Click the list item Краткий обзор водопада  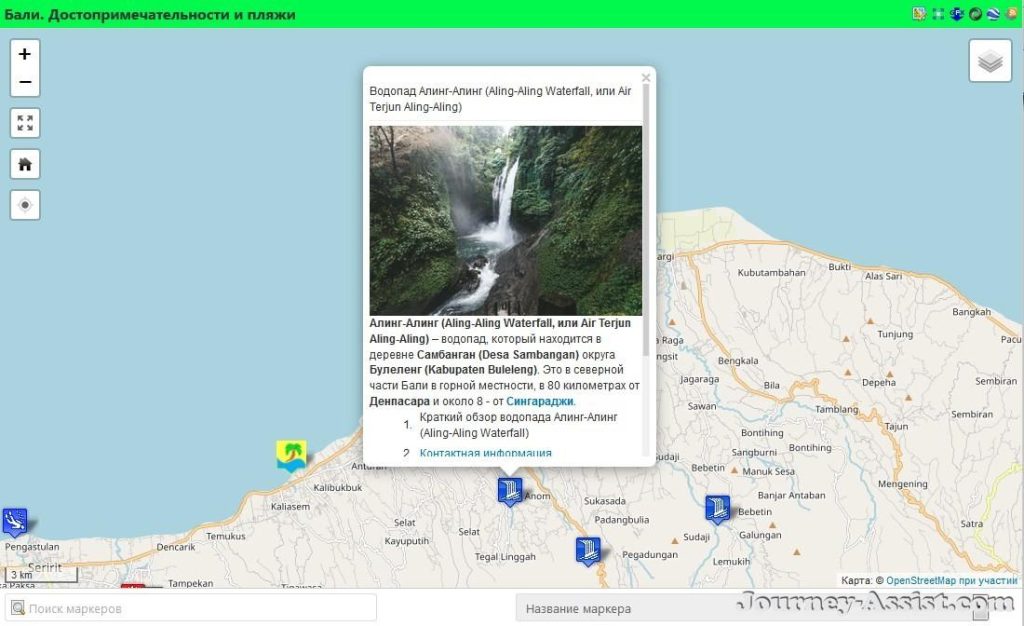point(518,425)
